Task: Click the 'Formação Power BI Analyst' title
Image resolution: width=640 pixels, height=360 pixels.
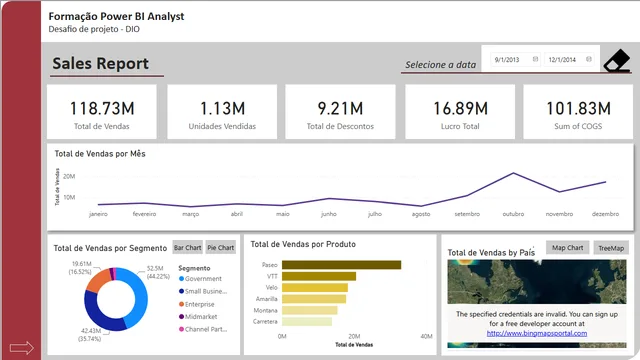Action: point(116,16)
